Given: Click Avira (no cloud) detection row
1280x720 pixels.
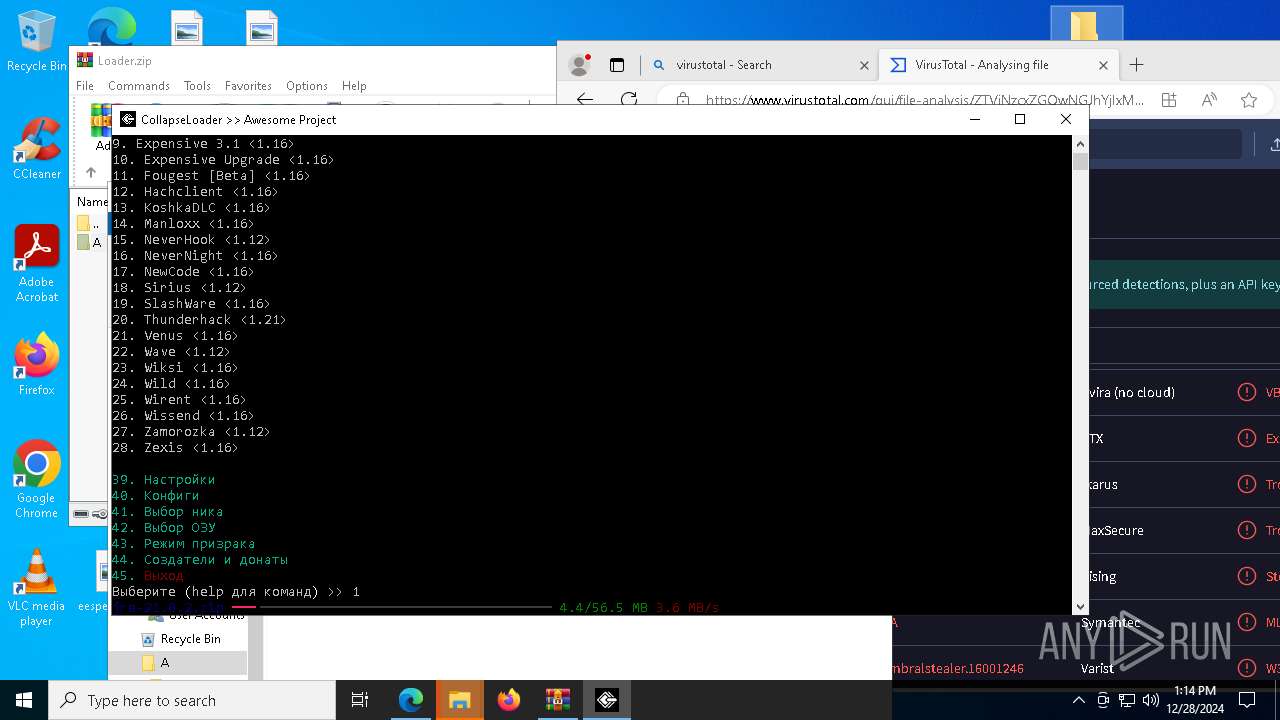Looking at the screenshot, I should tap(1184, 392).
